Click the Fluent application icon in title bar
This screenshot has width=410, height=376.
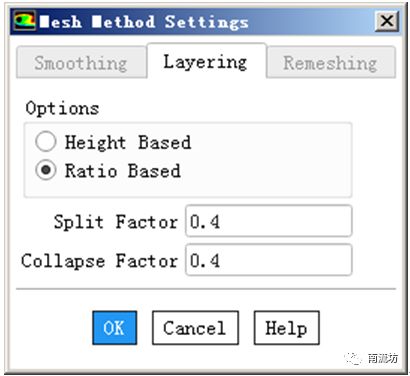[x=24, y=21]
